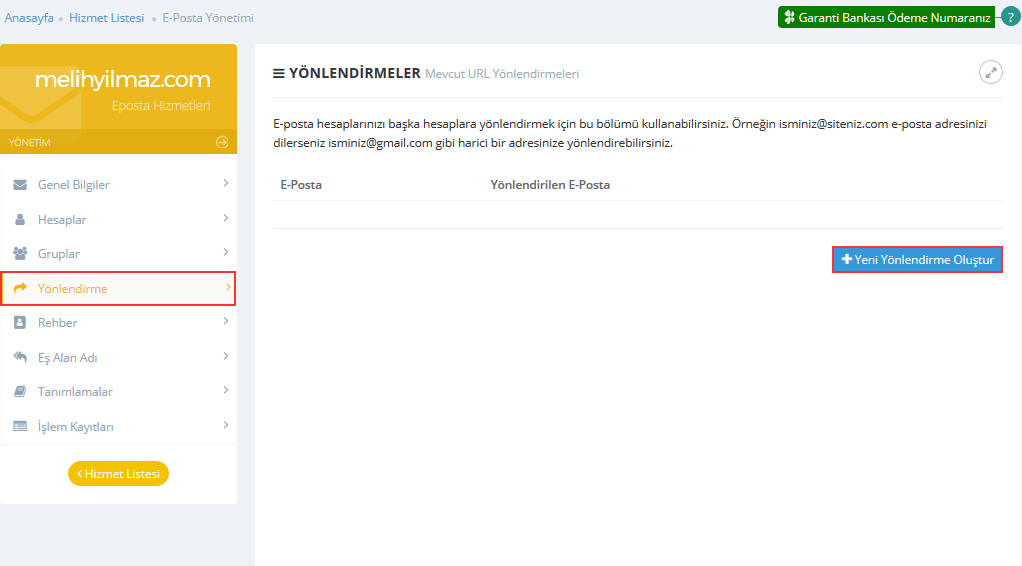
Task: Open the İşlem Kayıtları menu item
Action: pyautogui.click(x=75, y=427)
